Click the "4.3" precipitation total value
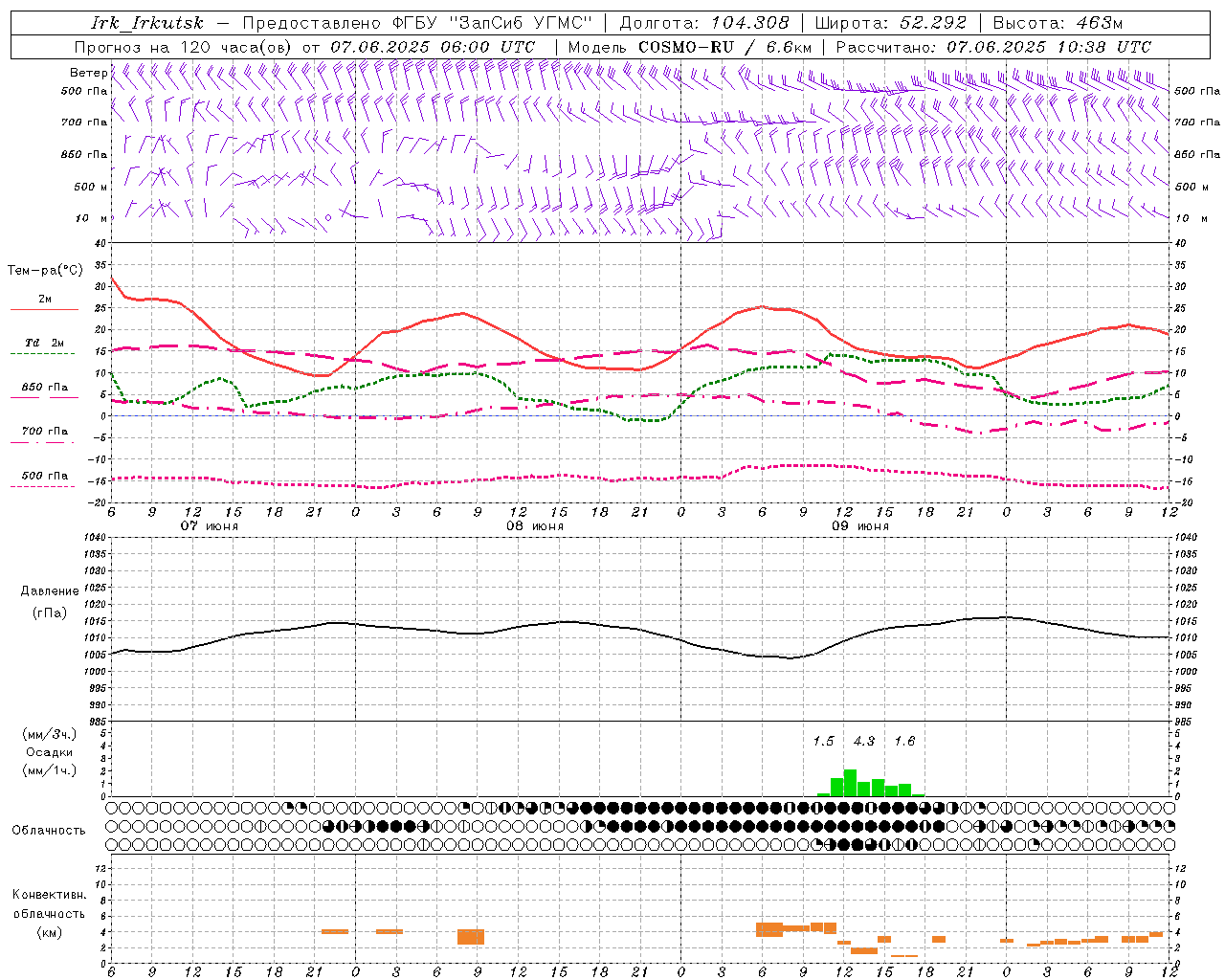Screen dimensions: 1225x980 click(x=864, y=741)
